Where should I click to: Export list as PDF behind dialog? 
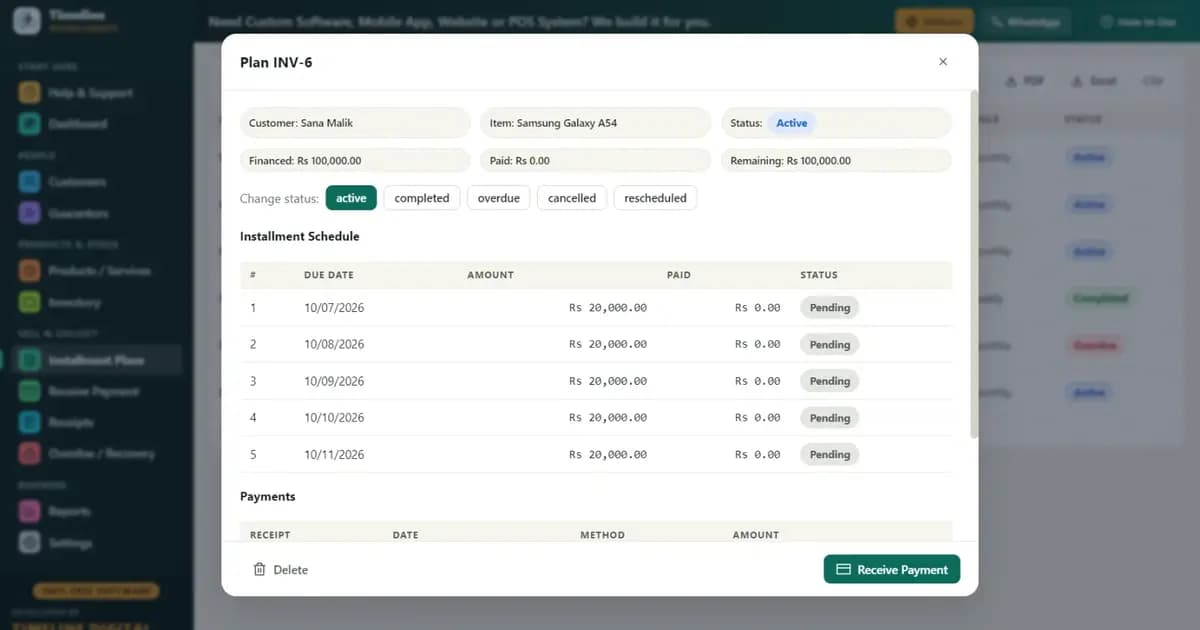(x=1025, y=81)
